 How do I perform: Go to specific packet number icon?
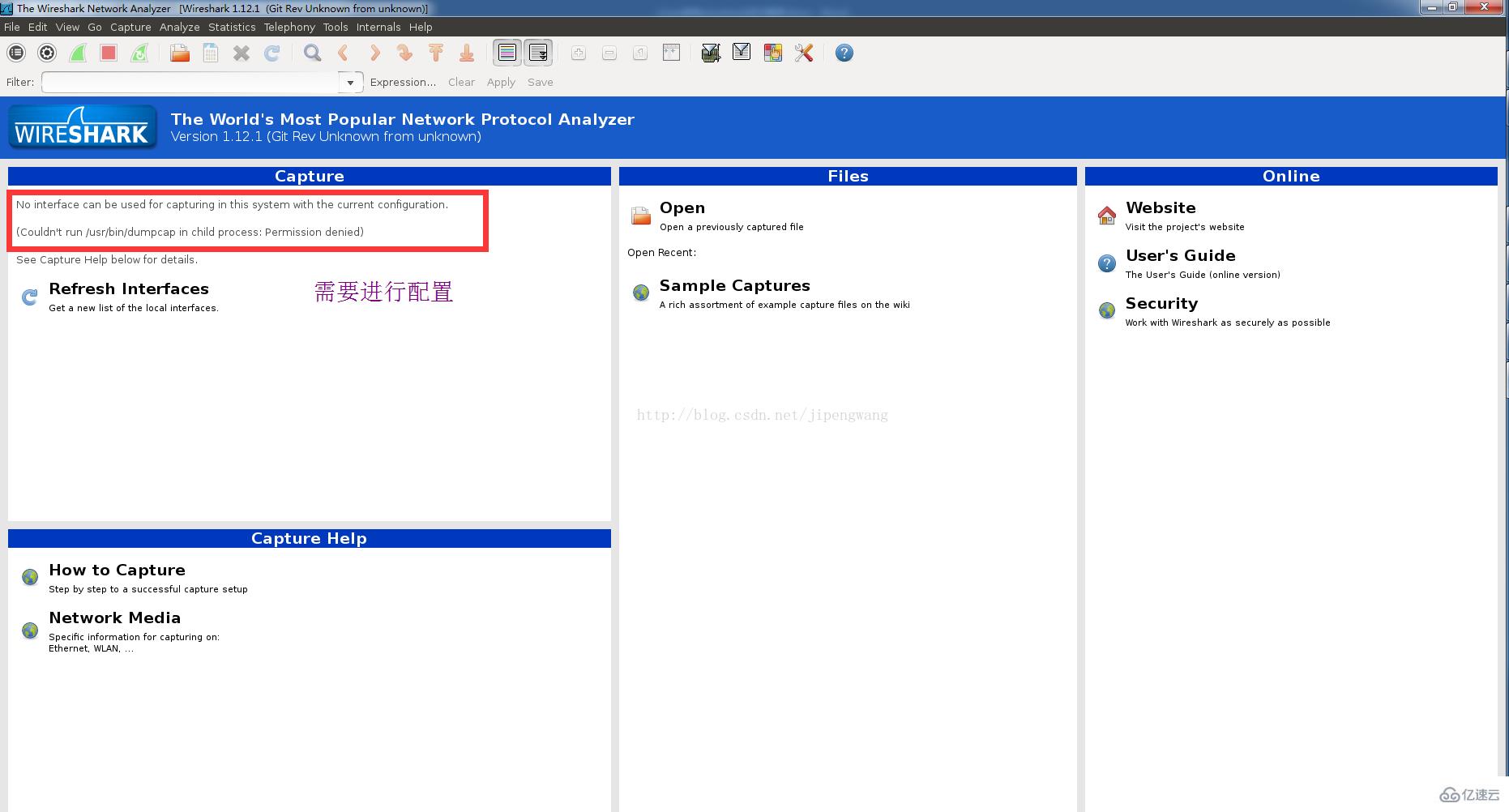404,53
